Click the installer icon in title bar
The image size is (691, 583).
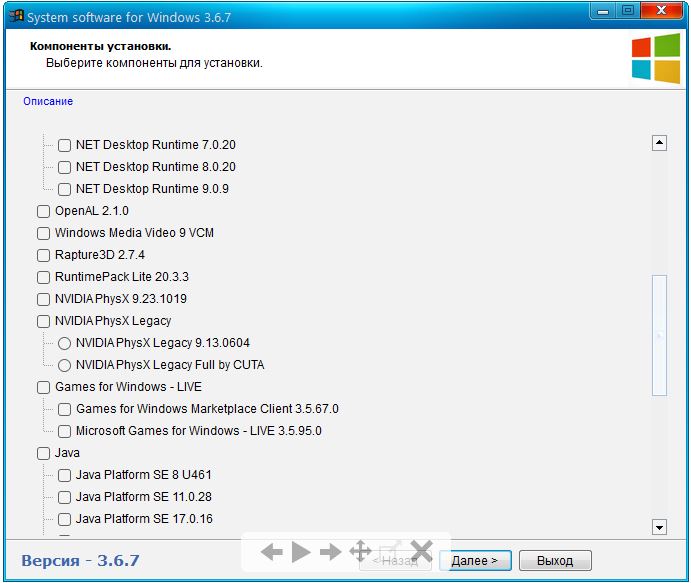tap(13, 14)
